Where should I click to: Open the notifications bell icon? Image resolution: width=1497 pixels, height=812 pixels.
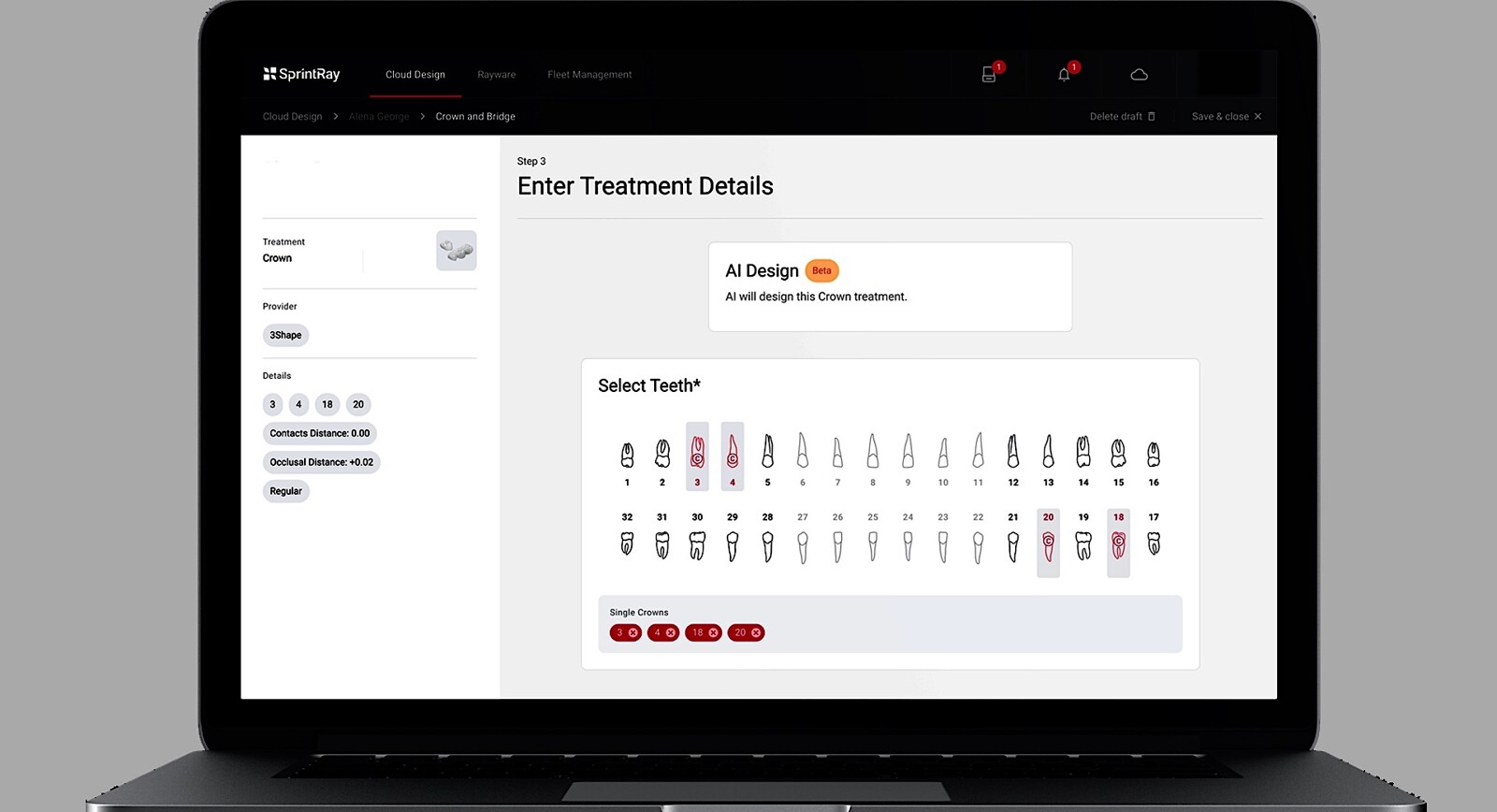click(1064, 75)
